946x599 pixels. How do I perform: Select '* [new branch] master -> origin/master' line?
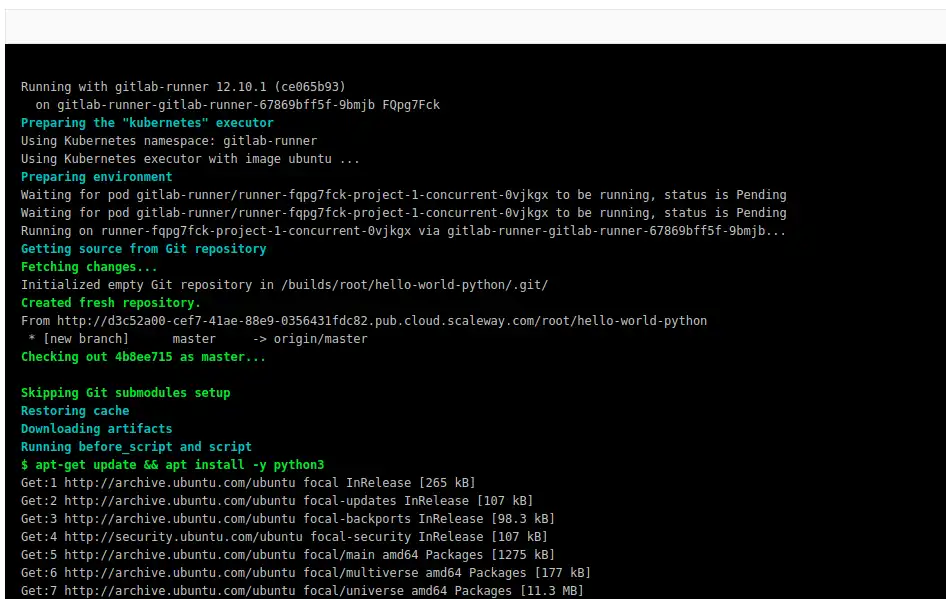click(198, 339)
